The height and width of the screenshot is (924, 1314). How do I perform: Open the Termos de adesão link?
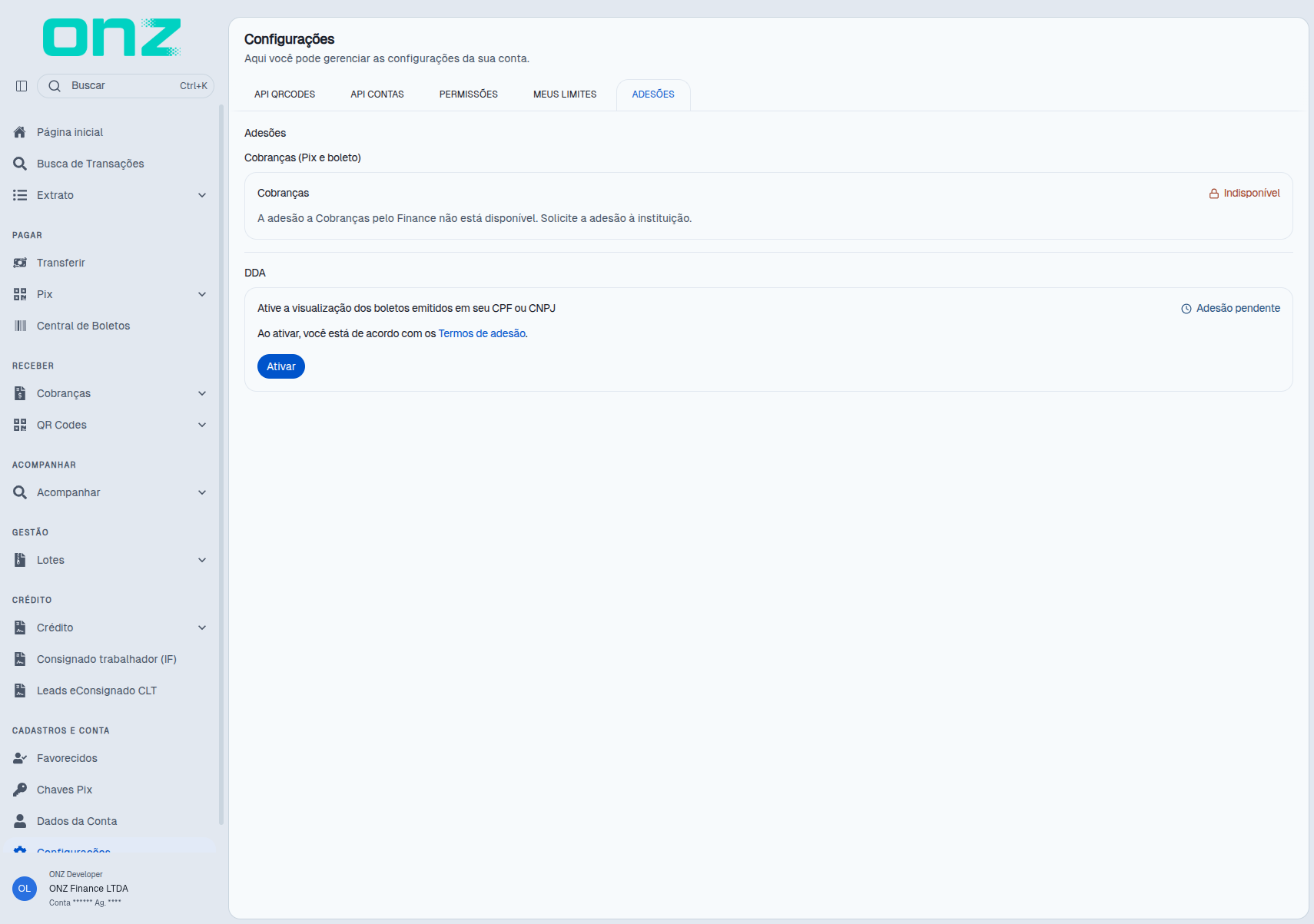tap(482, 333)
